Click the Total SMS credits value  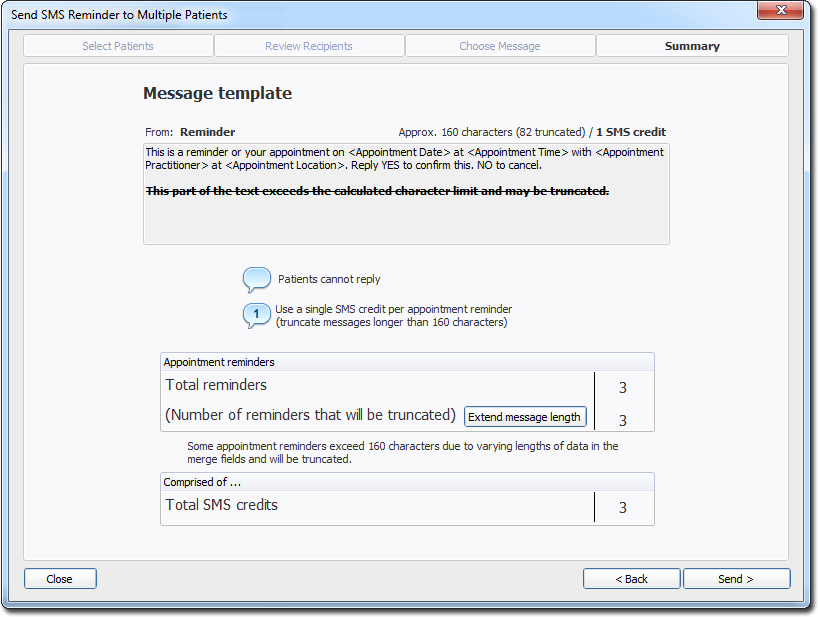point(623,507)
